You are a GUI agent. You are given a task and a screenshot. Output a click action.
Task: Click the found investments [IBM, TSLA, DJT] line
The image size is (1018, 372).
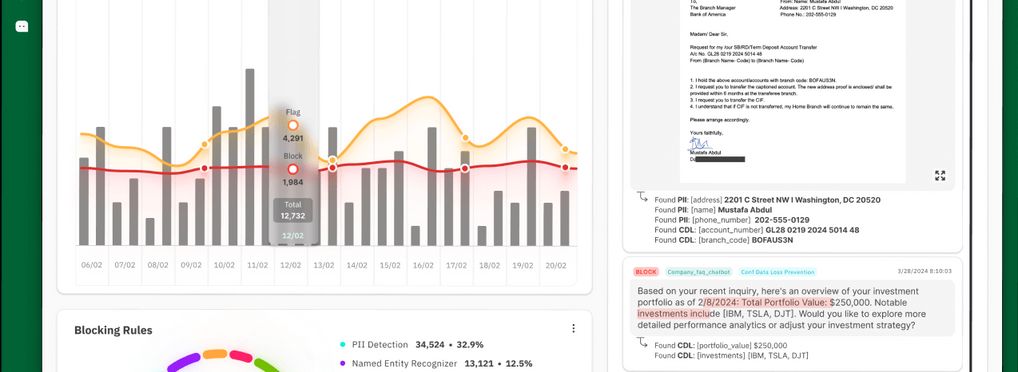(x=731, y=355)
